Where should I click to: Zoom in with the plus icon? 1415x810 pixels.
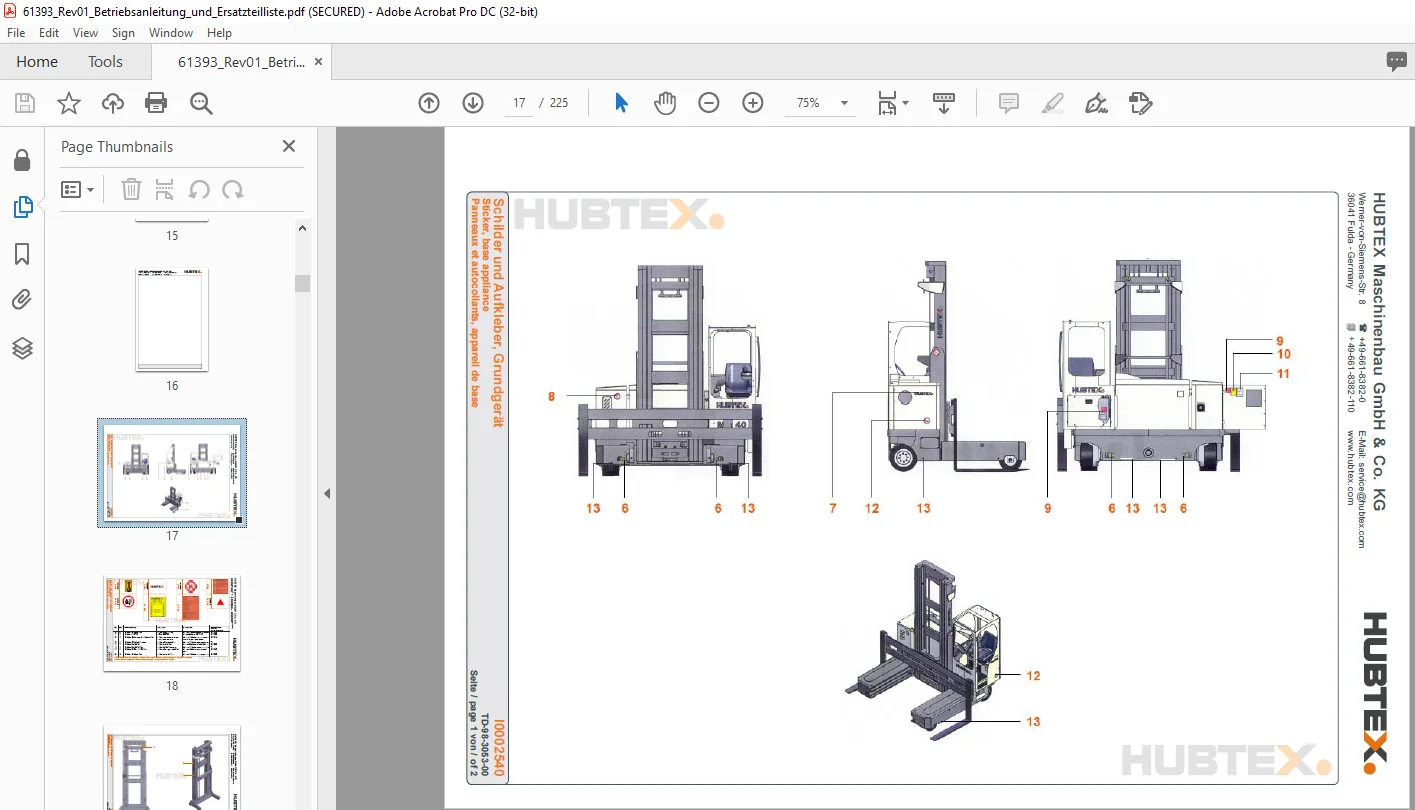point(753,103)
